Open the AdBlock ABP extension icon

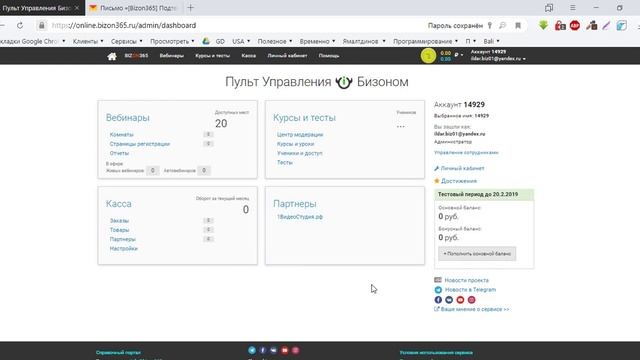tap(575, 25)
